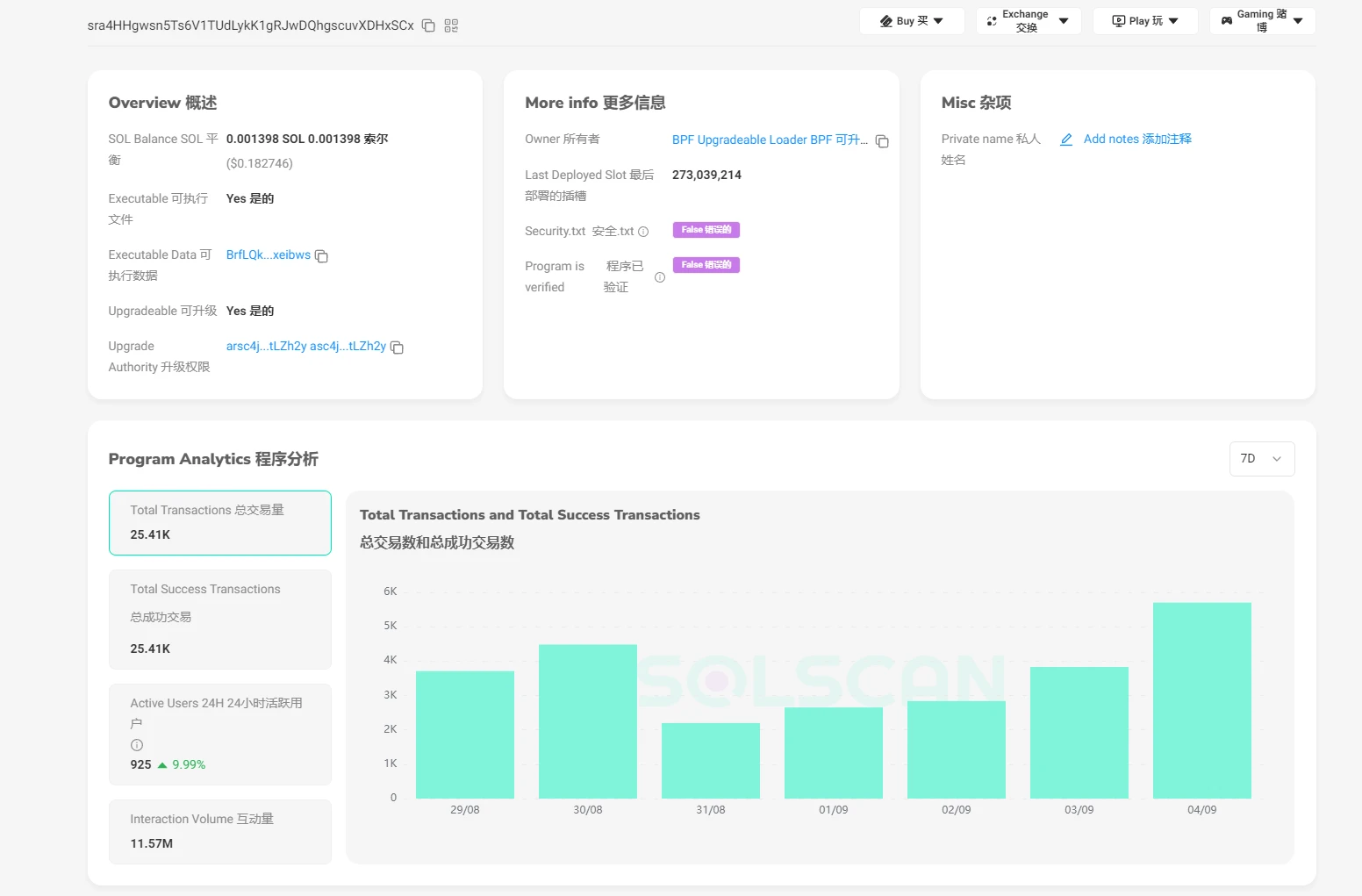Image resolution: width=1362 pixels, height=896 pixels.
Task: Click the pencil icon beside Add notes
Action: pyautogui.click(x=1066, y=140)
